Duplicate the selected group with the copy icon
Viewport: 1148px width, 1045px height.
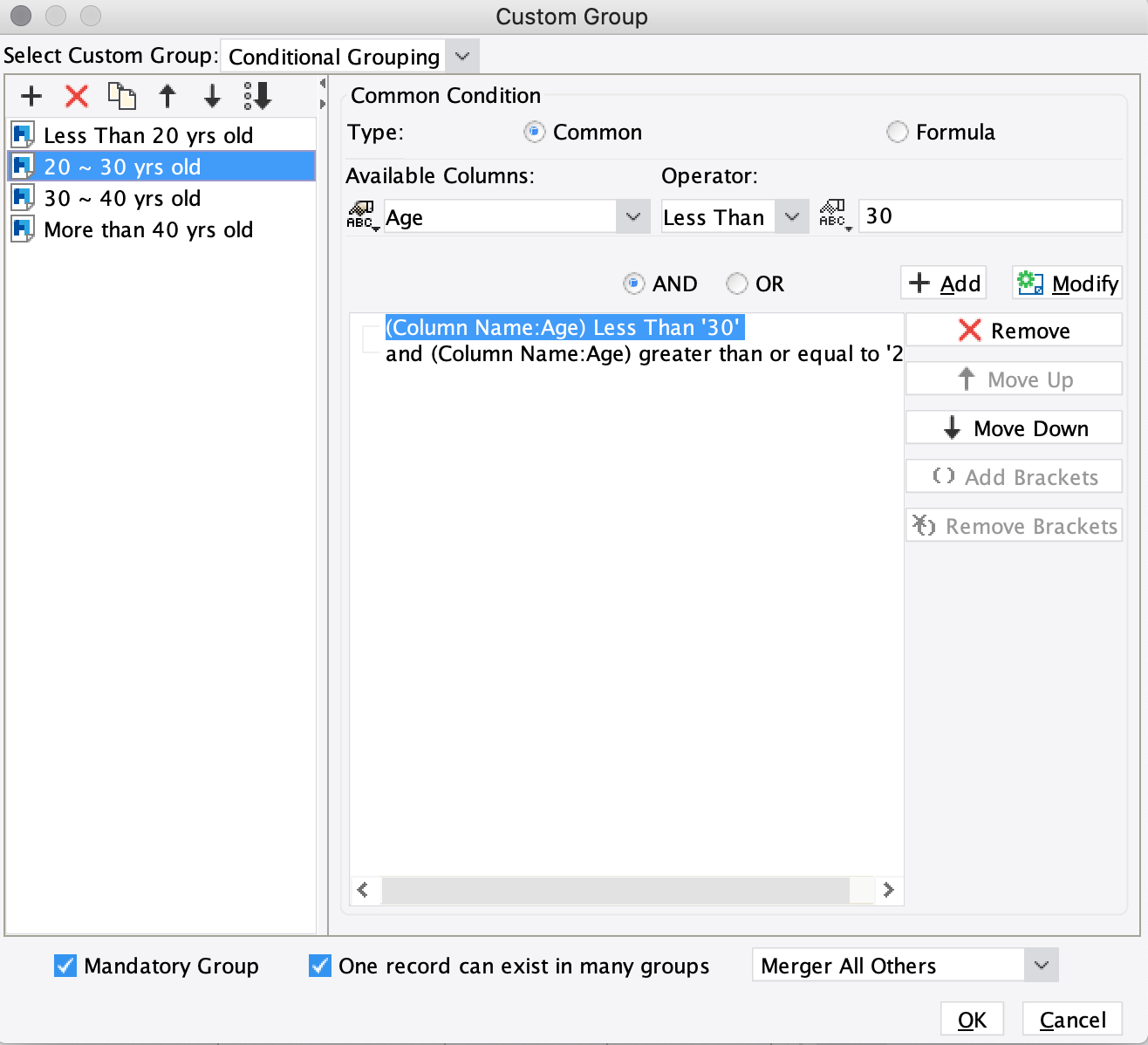(122, 96)
